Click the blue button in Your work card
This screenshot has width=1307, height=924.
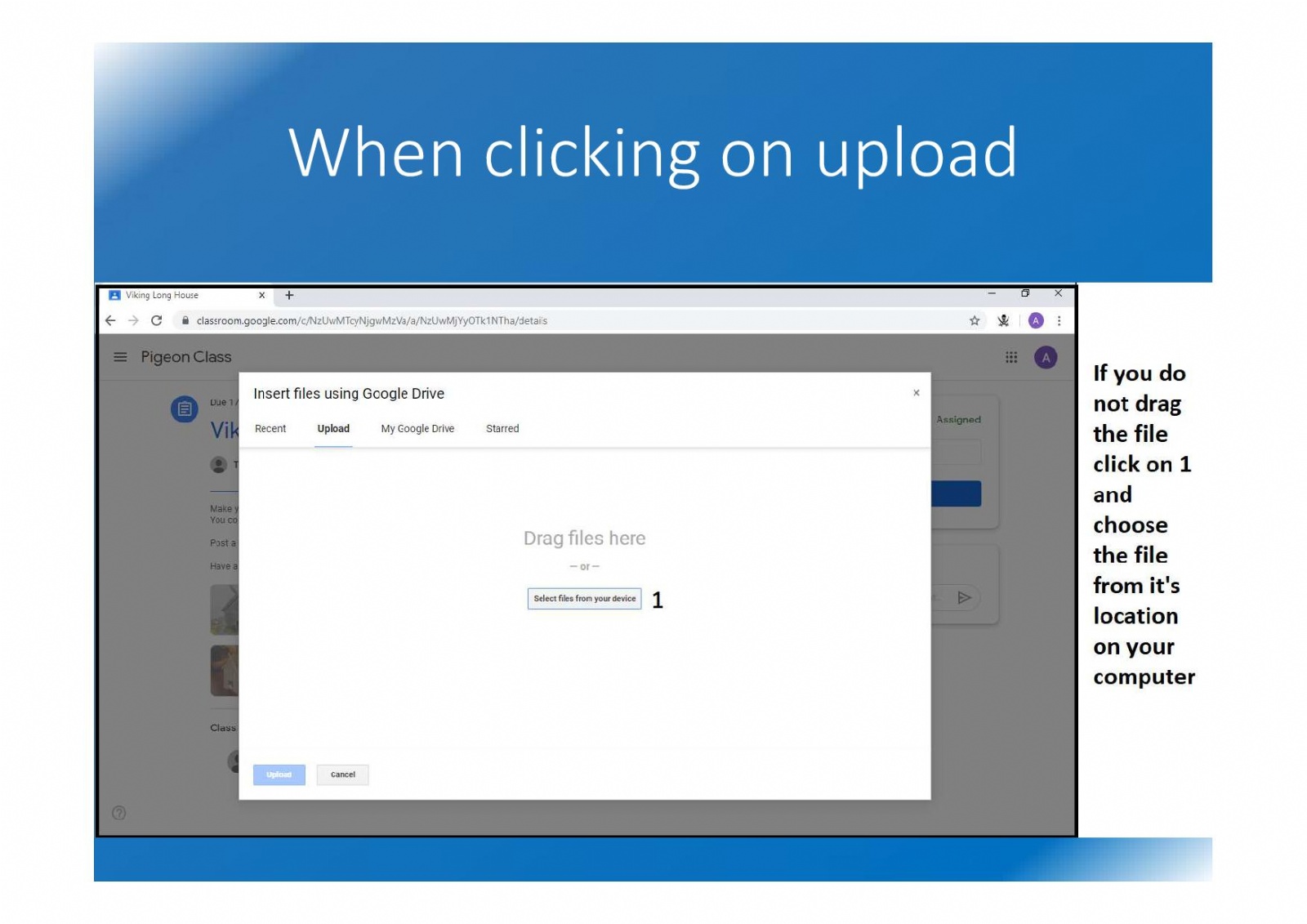[957, 493]
